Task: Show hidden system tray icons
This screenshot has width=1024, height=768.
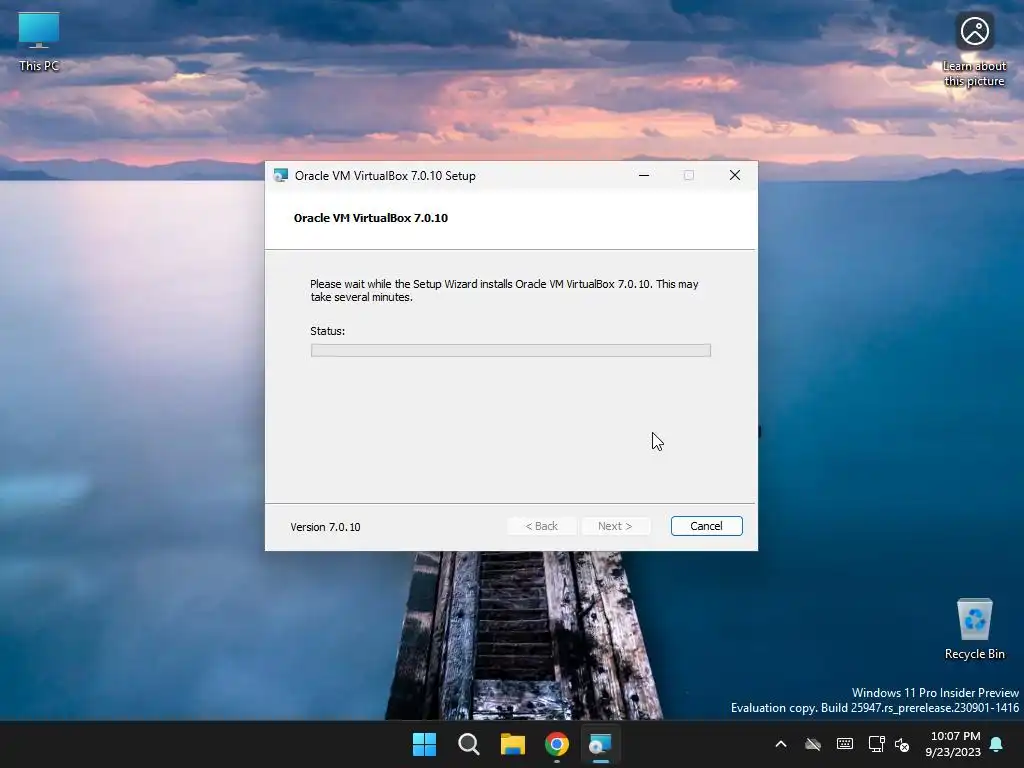Action: point(780,744)
